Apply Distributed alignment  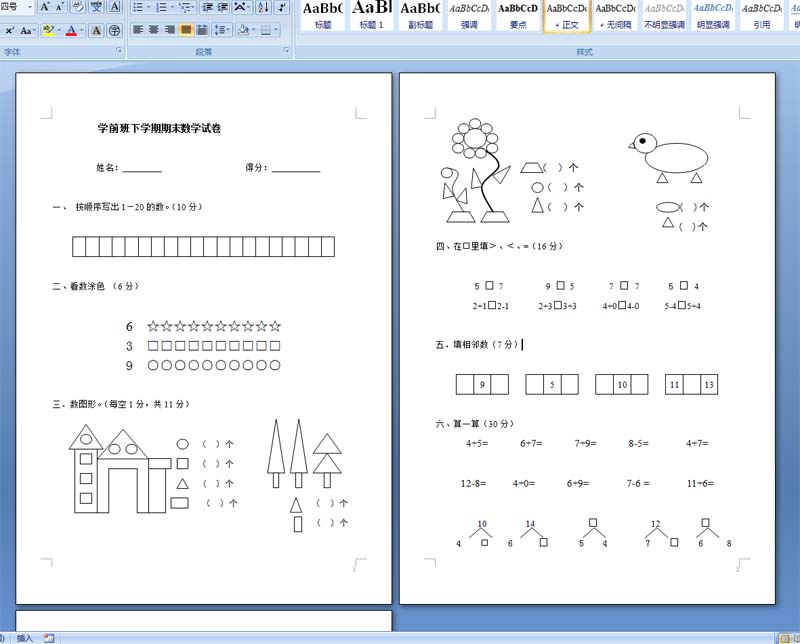[202, 31]
